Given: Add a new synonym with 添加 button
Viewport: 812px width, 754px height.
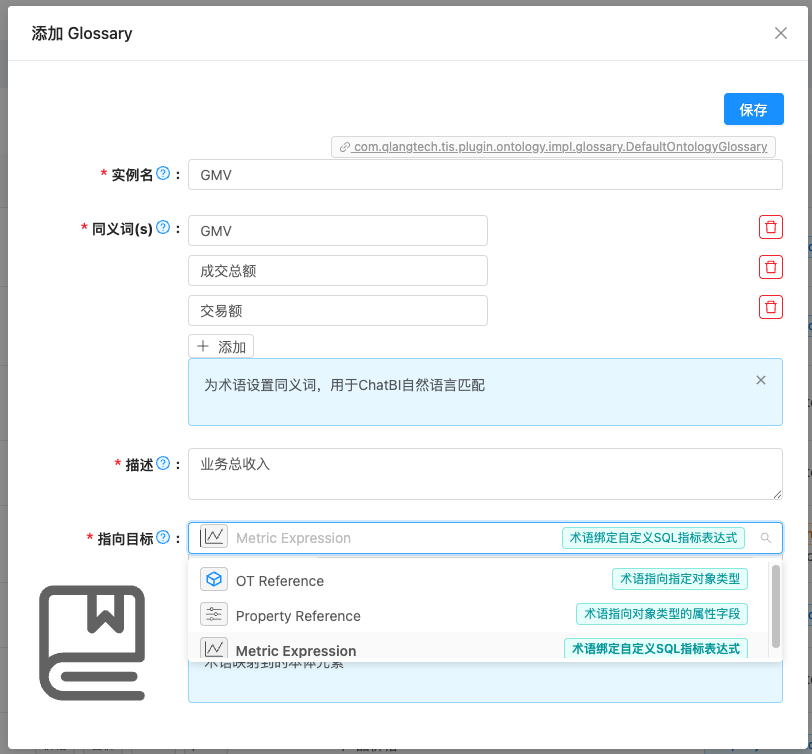Looking at the screenshot, I should [x=221, y=346].
